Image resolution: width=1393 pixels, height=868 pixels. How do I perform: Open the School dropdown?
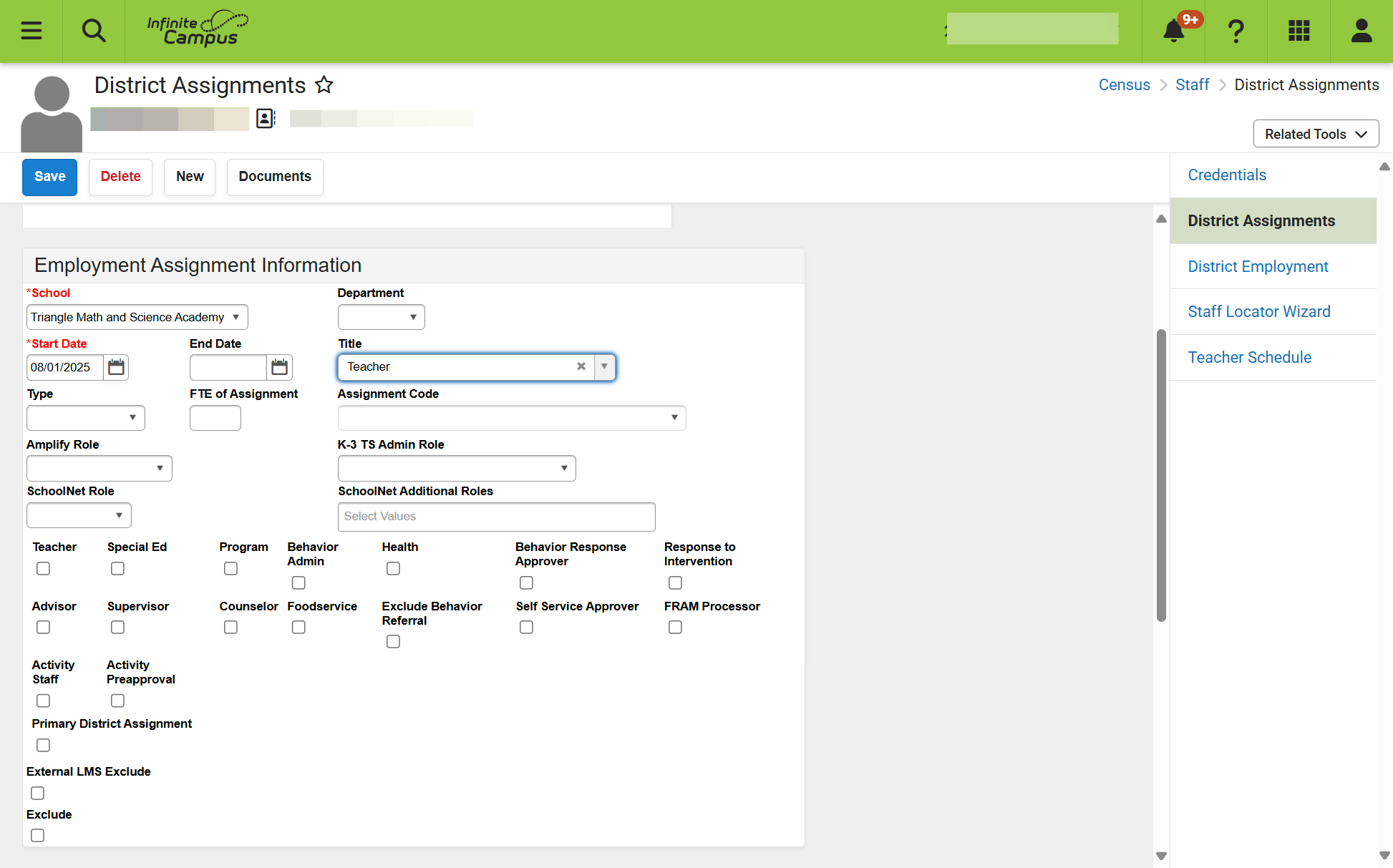[137, 317]
